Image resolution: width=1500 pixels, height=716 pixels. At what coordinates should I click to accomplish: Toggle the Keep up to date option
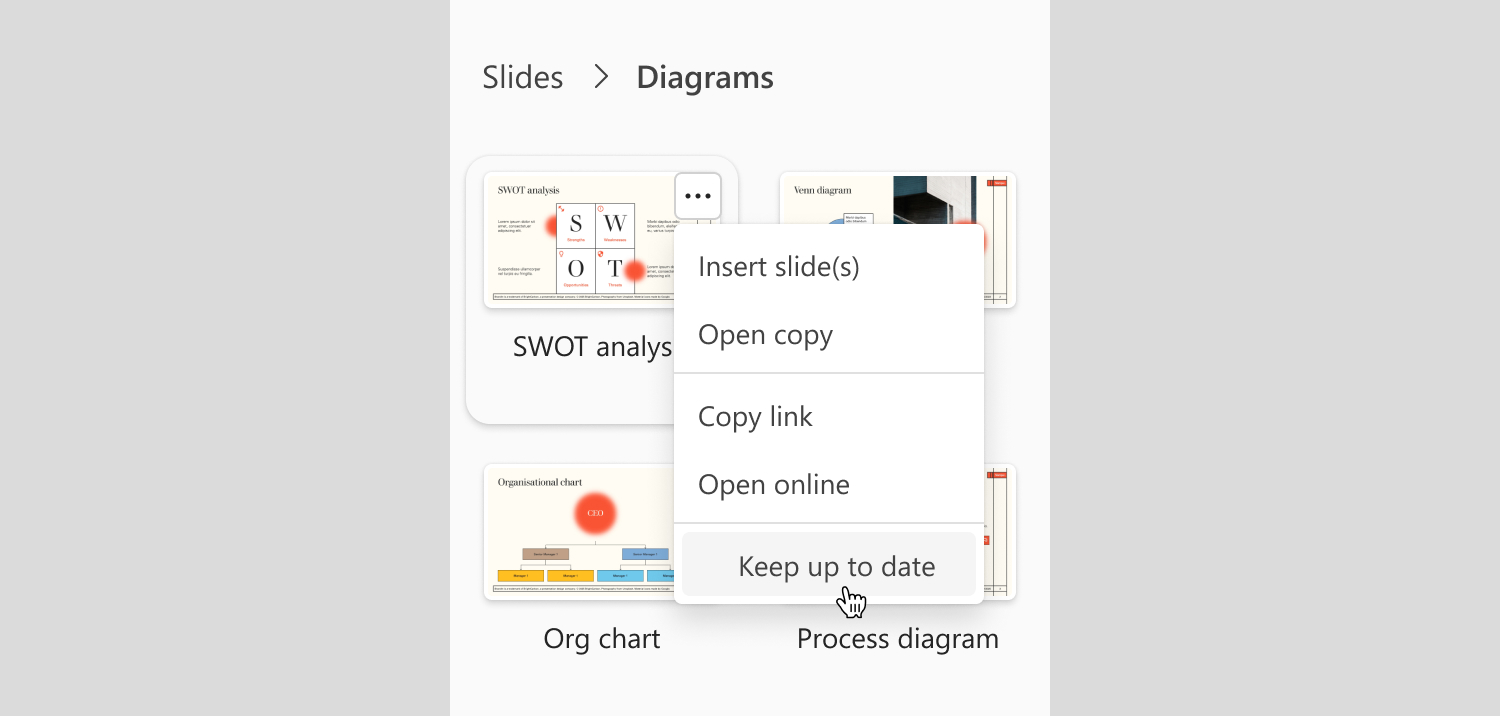pos(829,564)
